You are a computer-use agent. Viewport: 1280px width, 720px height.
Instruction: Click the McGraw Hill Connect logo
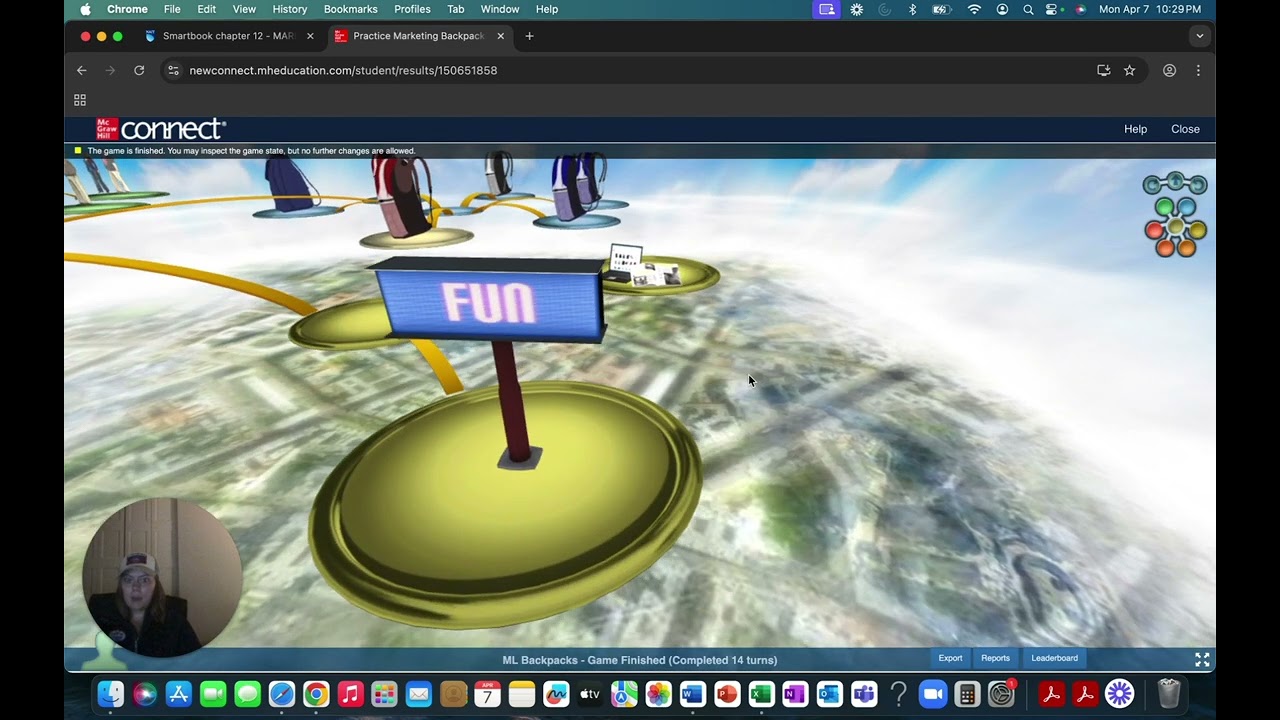[161, 129]
